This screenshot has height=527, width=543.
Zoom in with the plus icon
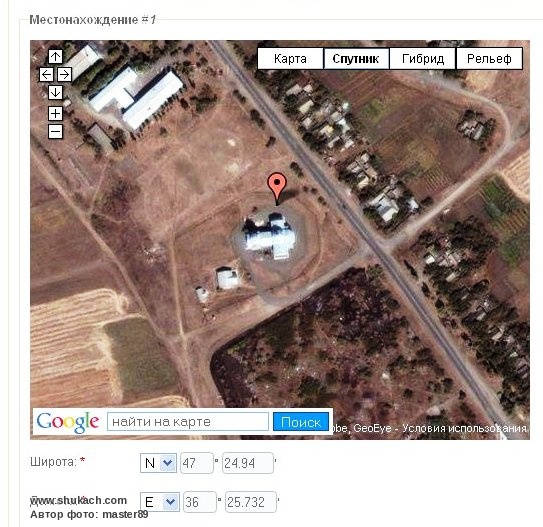click(x=55, y=114)
